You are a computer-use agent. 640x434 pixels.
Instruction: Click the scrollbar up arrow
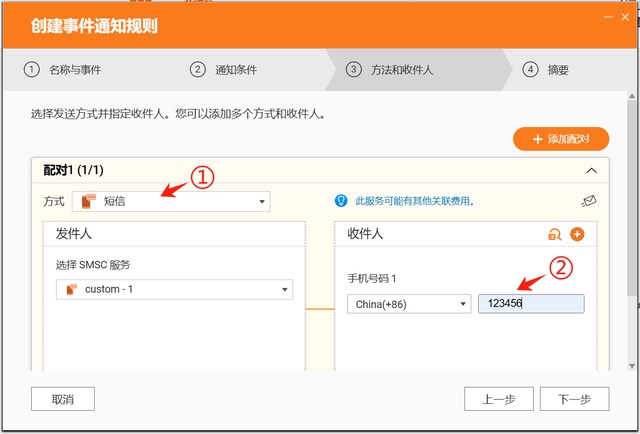(x=632, y=96)
